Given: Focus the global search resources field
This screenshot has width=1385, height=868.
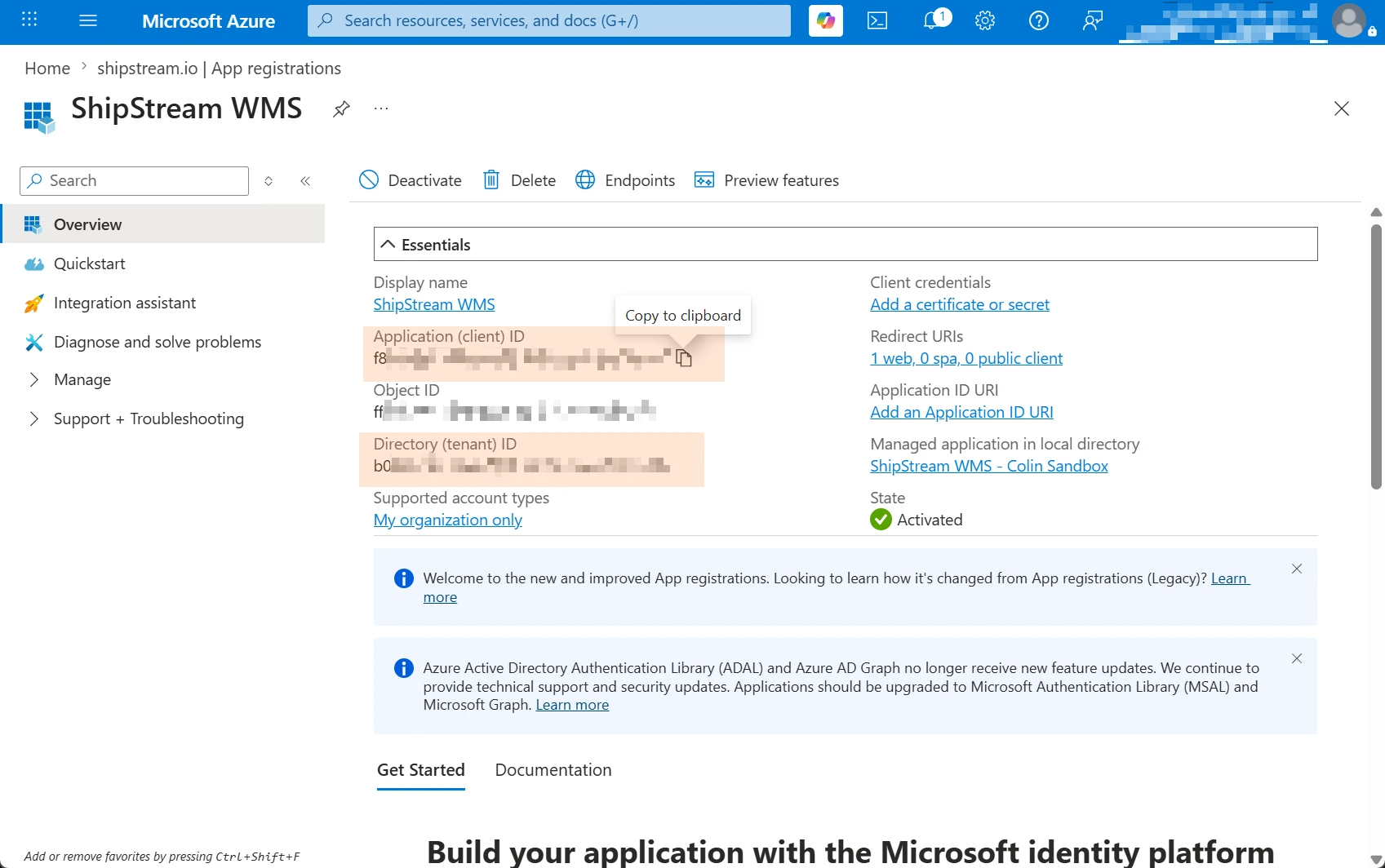Looking at the screenshot, I should click(x=549, y=20).
